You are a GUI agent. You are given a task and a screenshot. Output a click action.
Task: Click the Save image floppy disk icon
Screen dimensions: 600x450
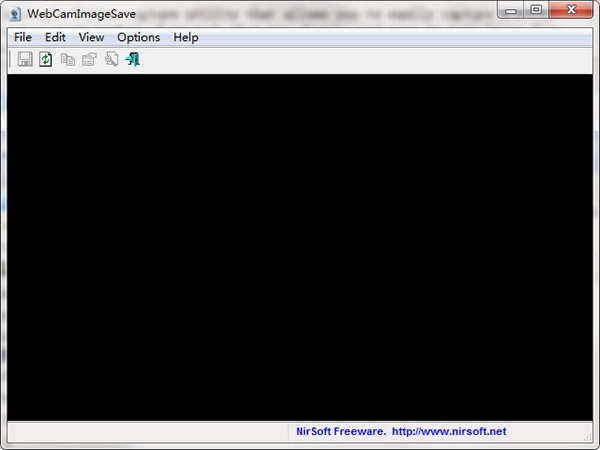[25, 60]
